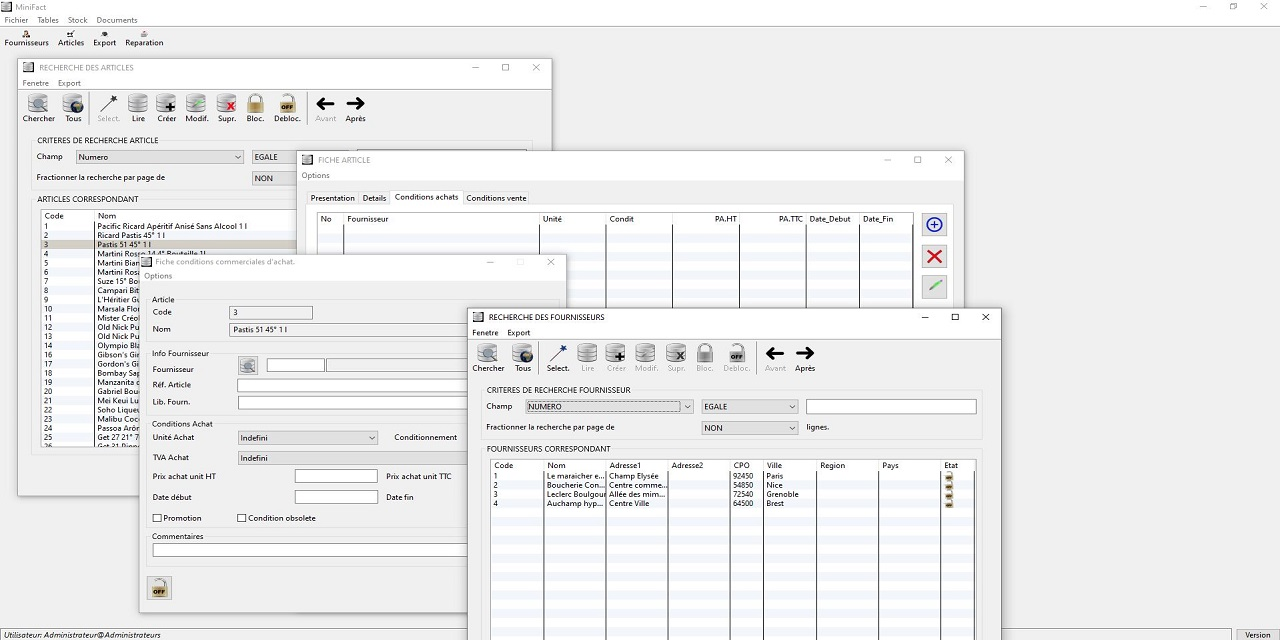
Task: Click red X icon in Fiche Article
Action: point(934,257)
